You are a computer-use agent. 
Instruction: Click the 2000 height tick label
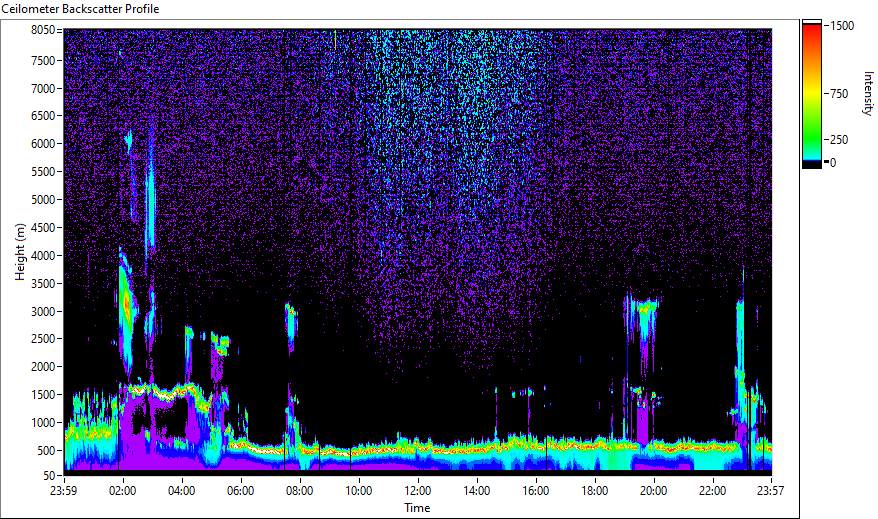[43, 367]
